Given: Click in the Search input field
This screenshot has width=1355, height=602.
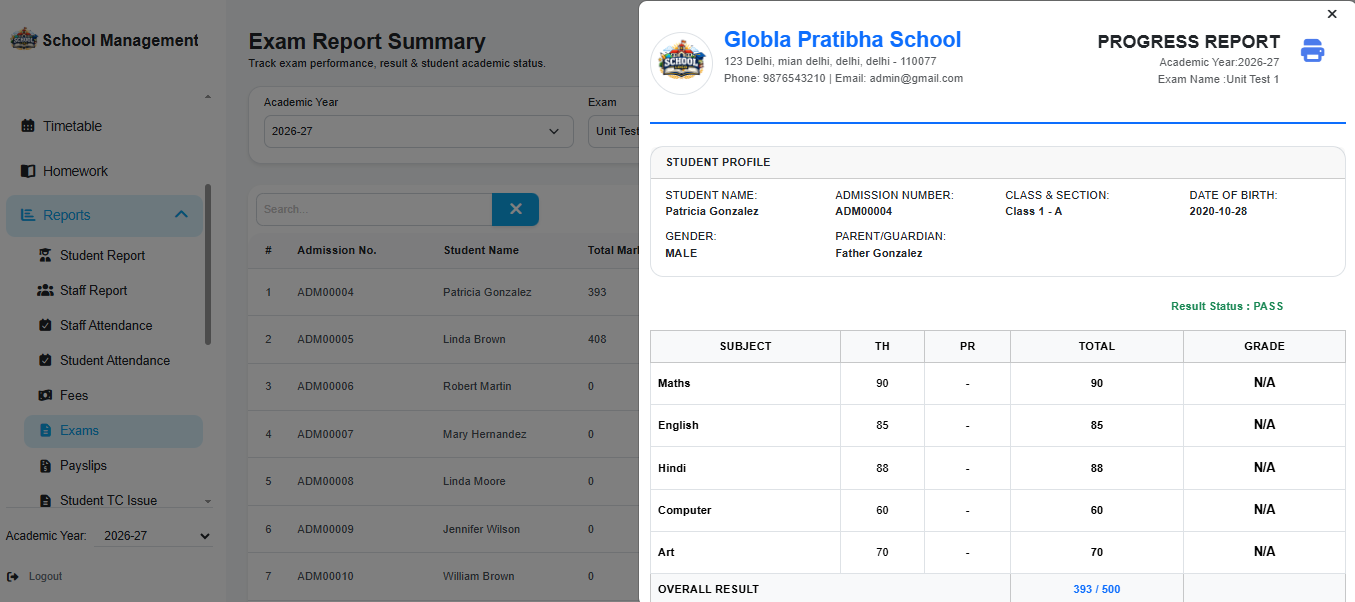Looking at the screenshot, I should point(374,209).
